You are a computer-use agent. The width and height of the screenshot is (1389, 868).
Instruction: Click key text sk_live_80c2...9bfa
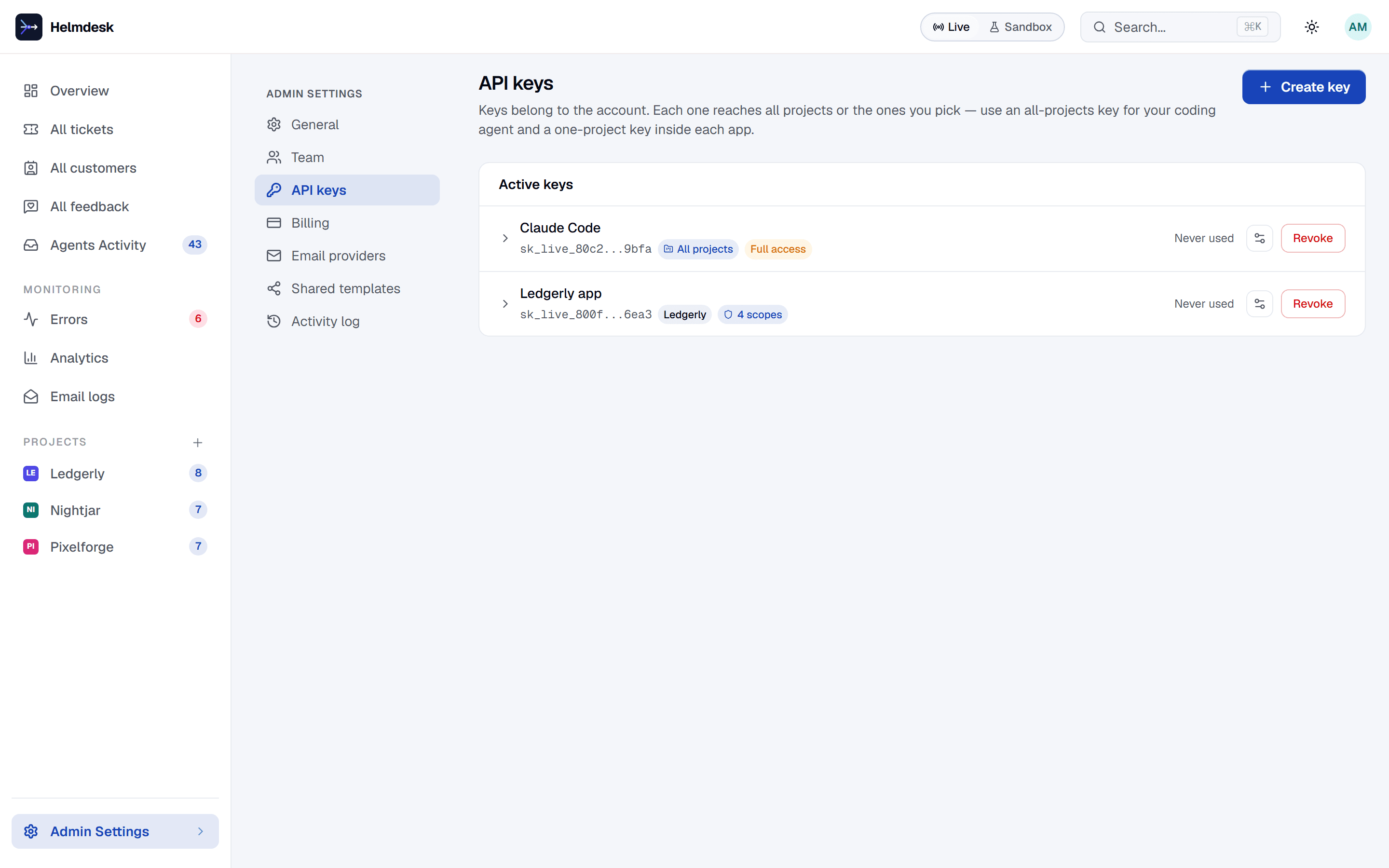(x=586, y=249)
